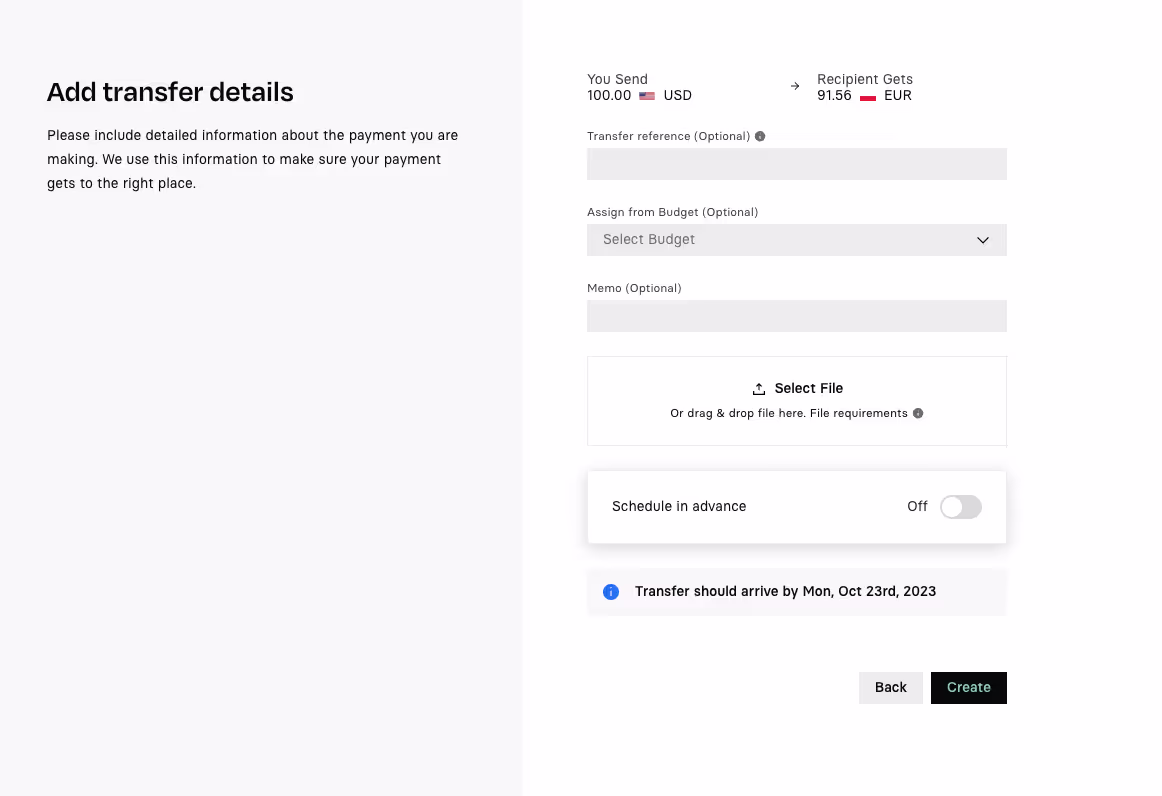Click the 'Schedule in advance' label
1162x796 pixels.
[679, 507]
